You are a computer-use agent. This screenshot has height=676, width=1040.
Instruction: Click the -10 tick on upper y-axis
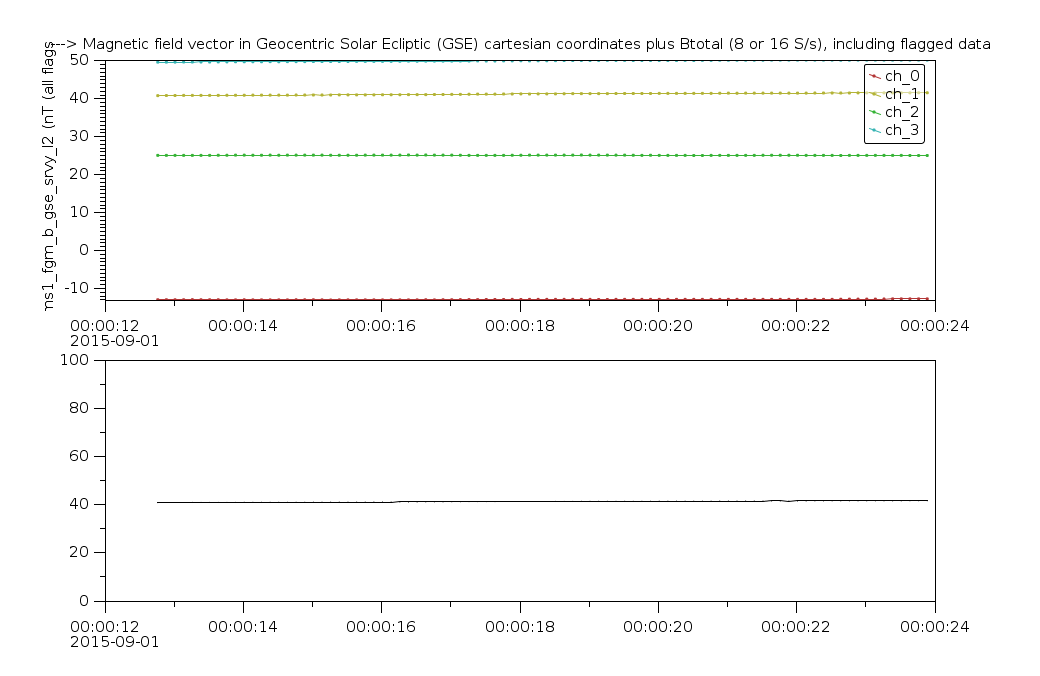click(76, 288)
